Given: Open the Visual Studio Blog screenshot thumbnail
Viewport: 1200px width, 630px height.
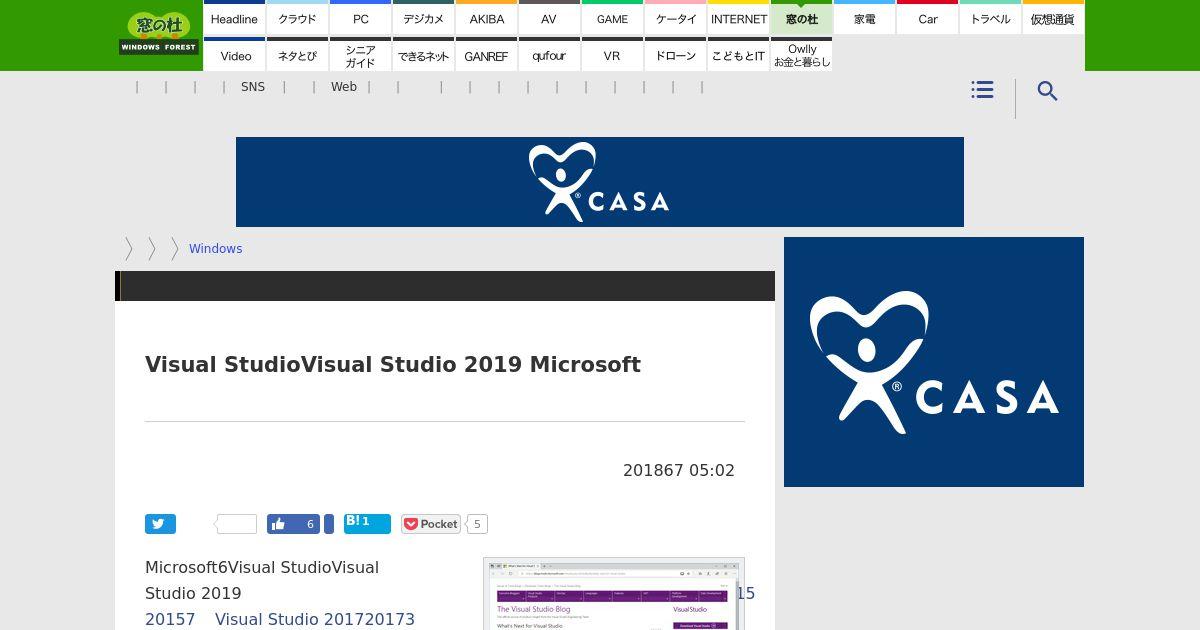Looking at the screenshot, I should point(614,594).
